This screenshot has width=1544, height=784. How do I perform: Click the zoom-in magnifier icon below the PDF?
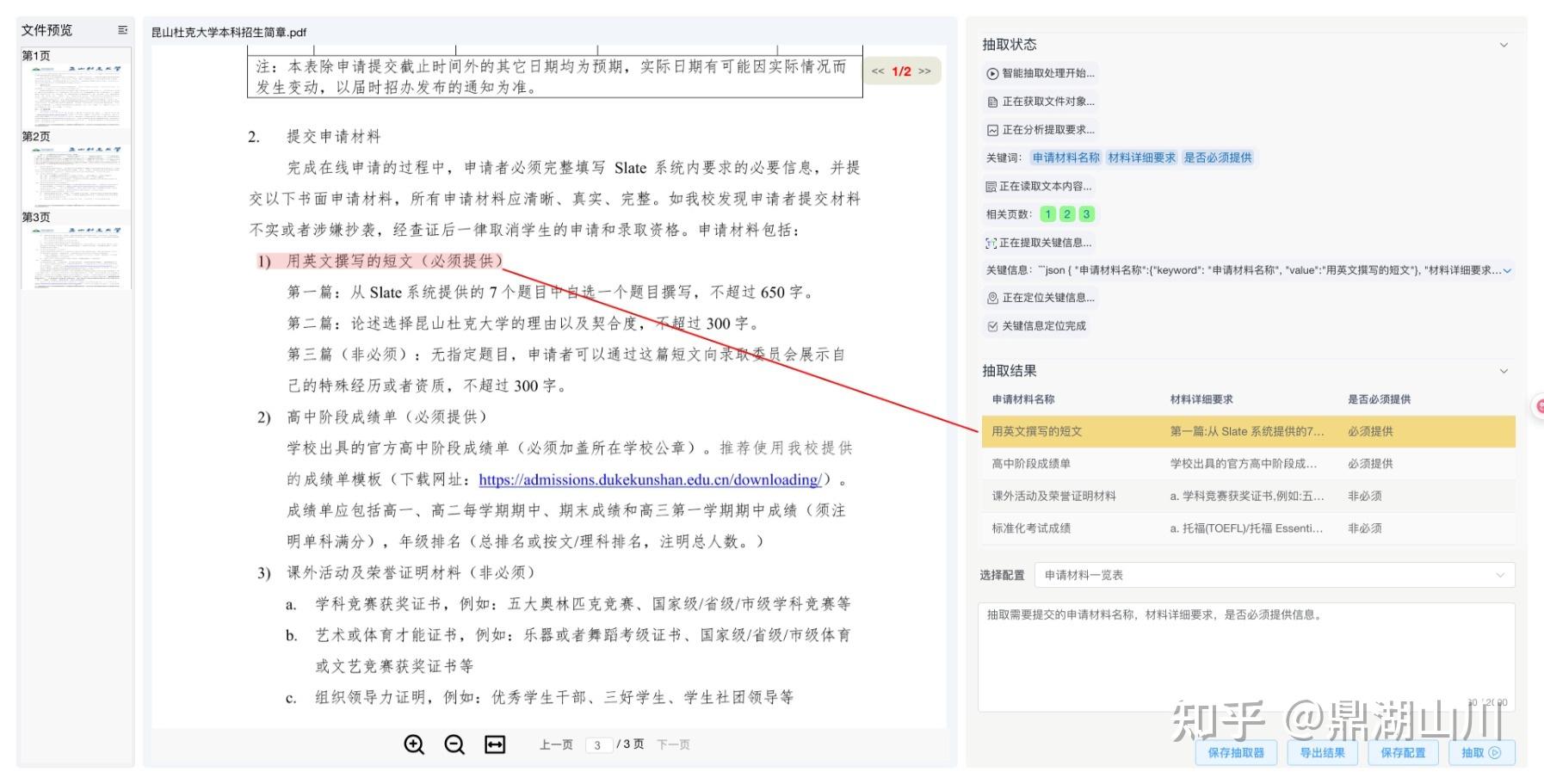pos(415,744)
